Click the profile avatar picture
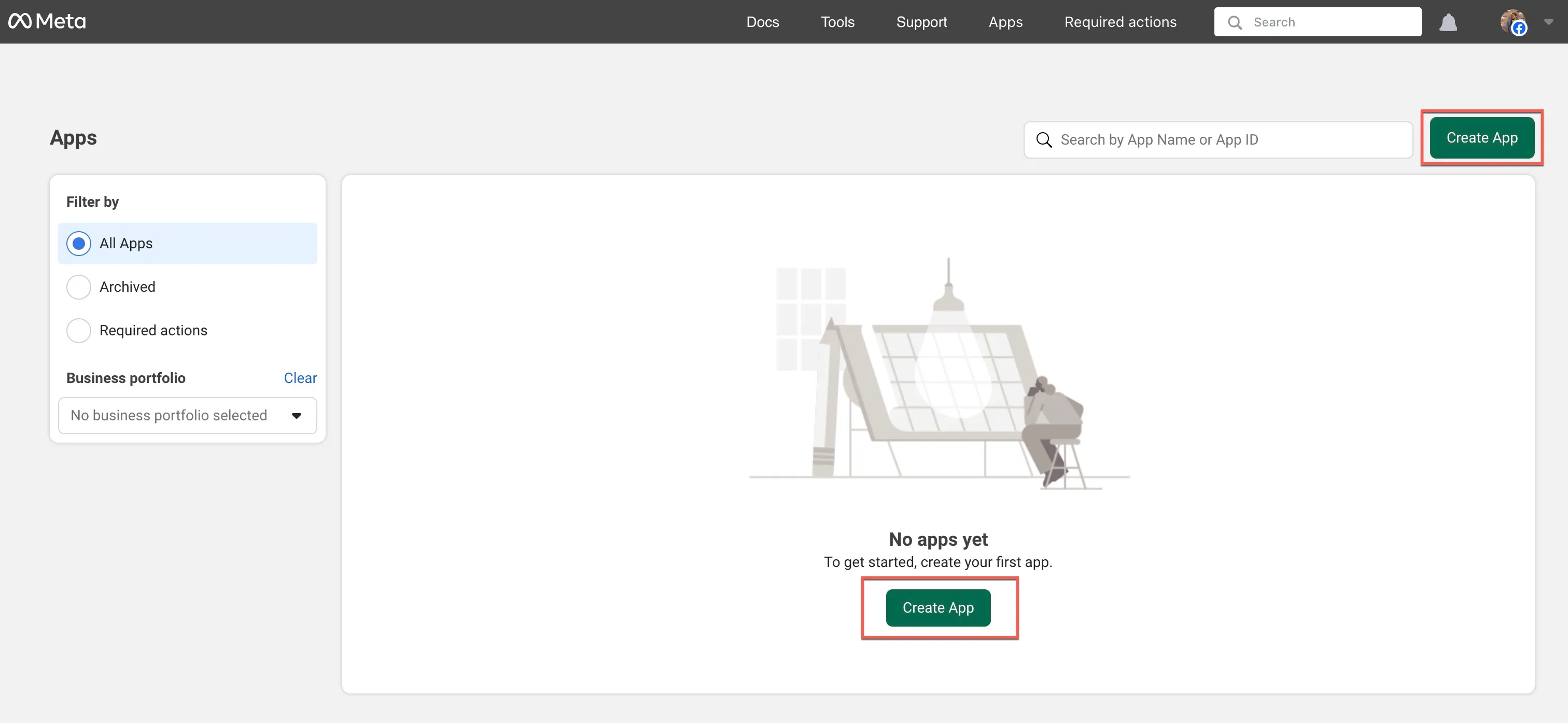 tap(1513, 22)
